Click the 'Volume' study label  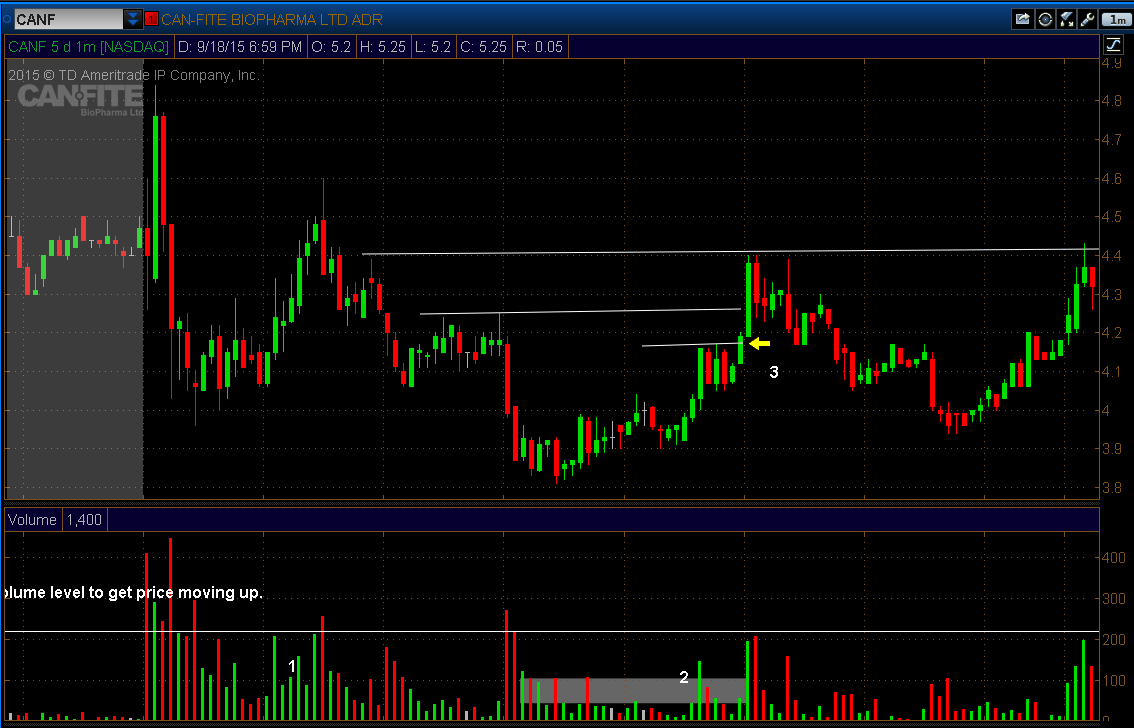[33, 520]
